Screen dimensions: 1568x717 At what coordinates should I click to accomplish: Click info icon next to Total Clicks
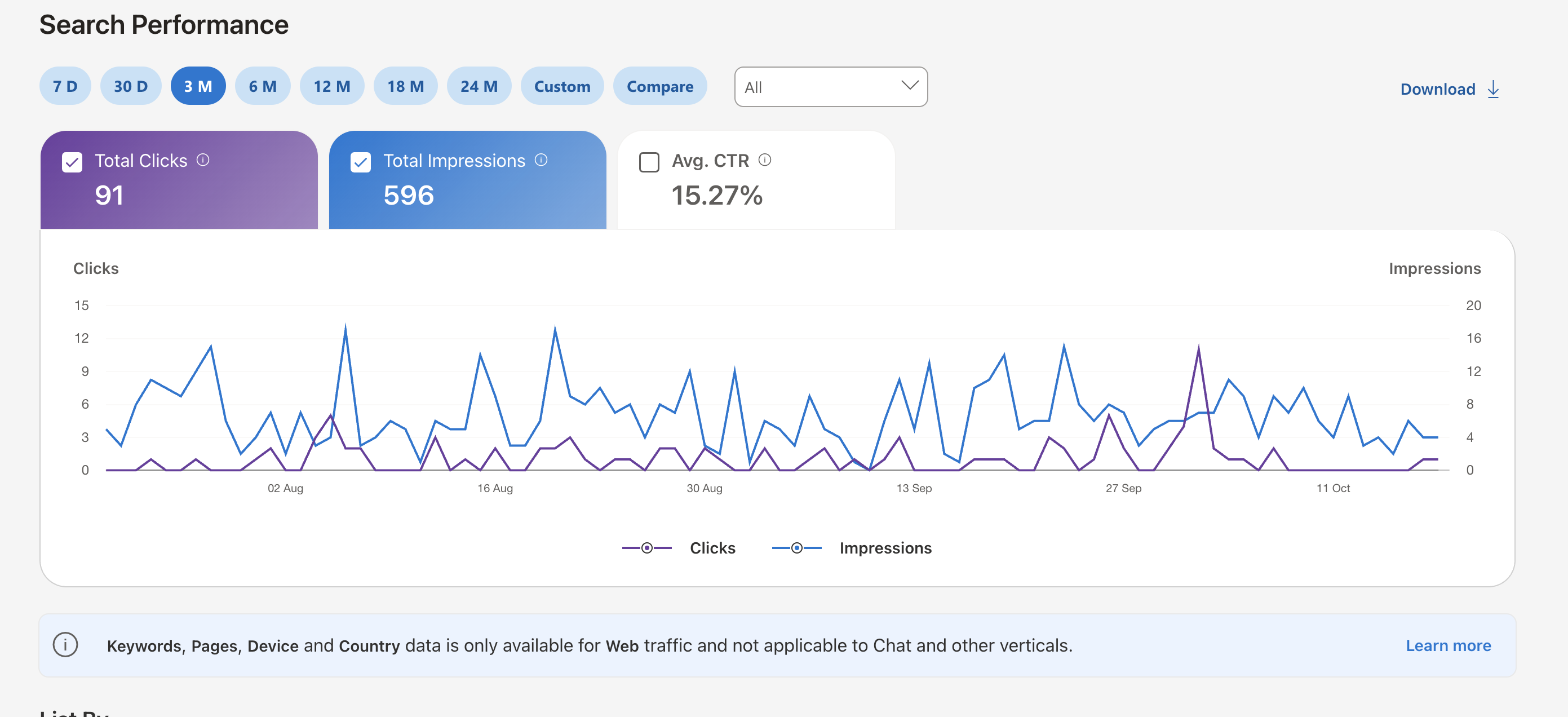(x=203, y=160)
